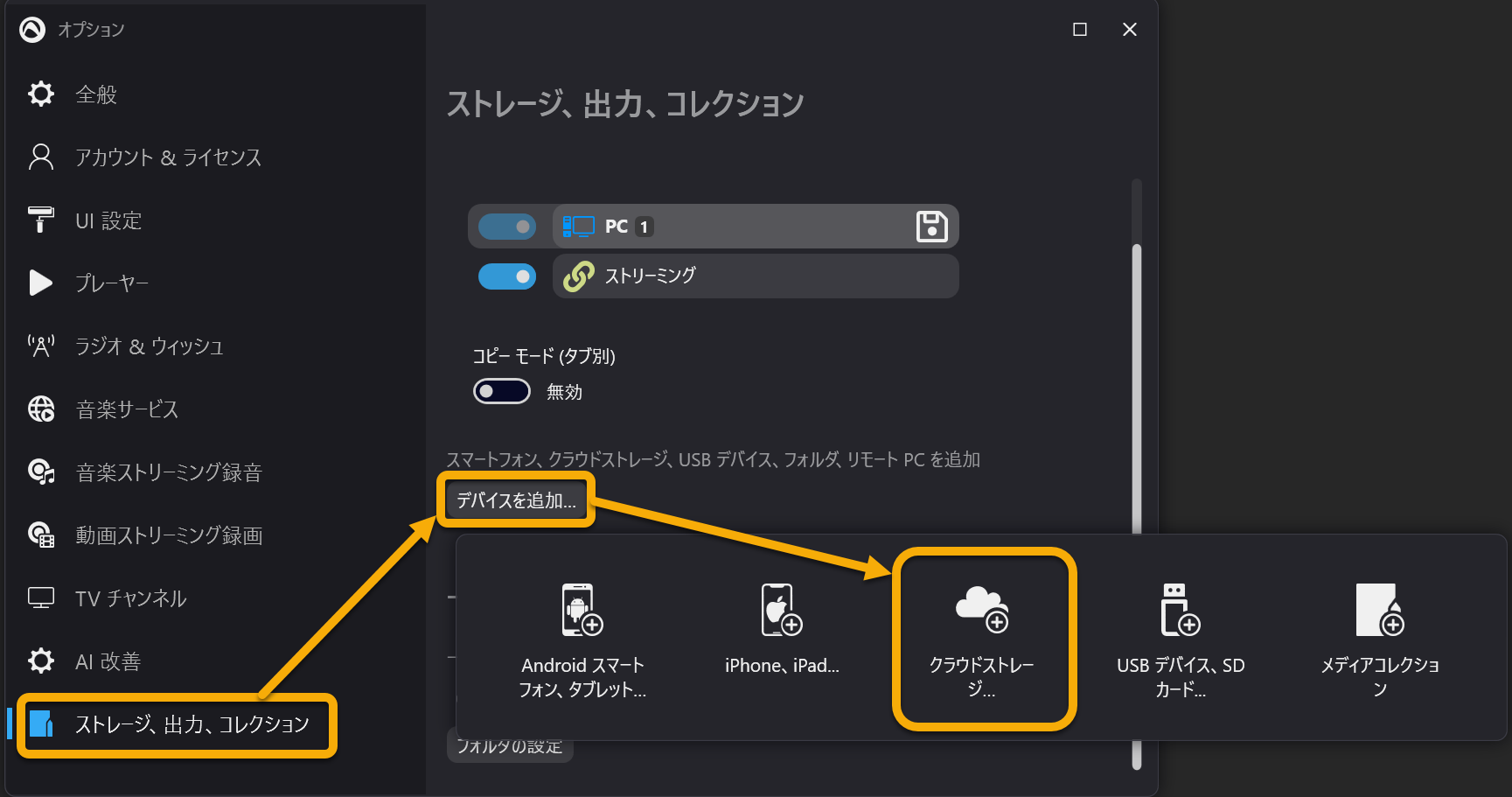Click the storage sidebar blue icon
This screenshot has width=1512, height=797.
point(41,724)
